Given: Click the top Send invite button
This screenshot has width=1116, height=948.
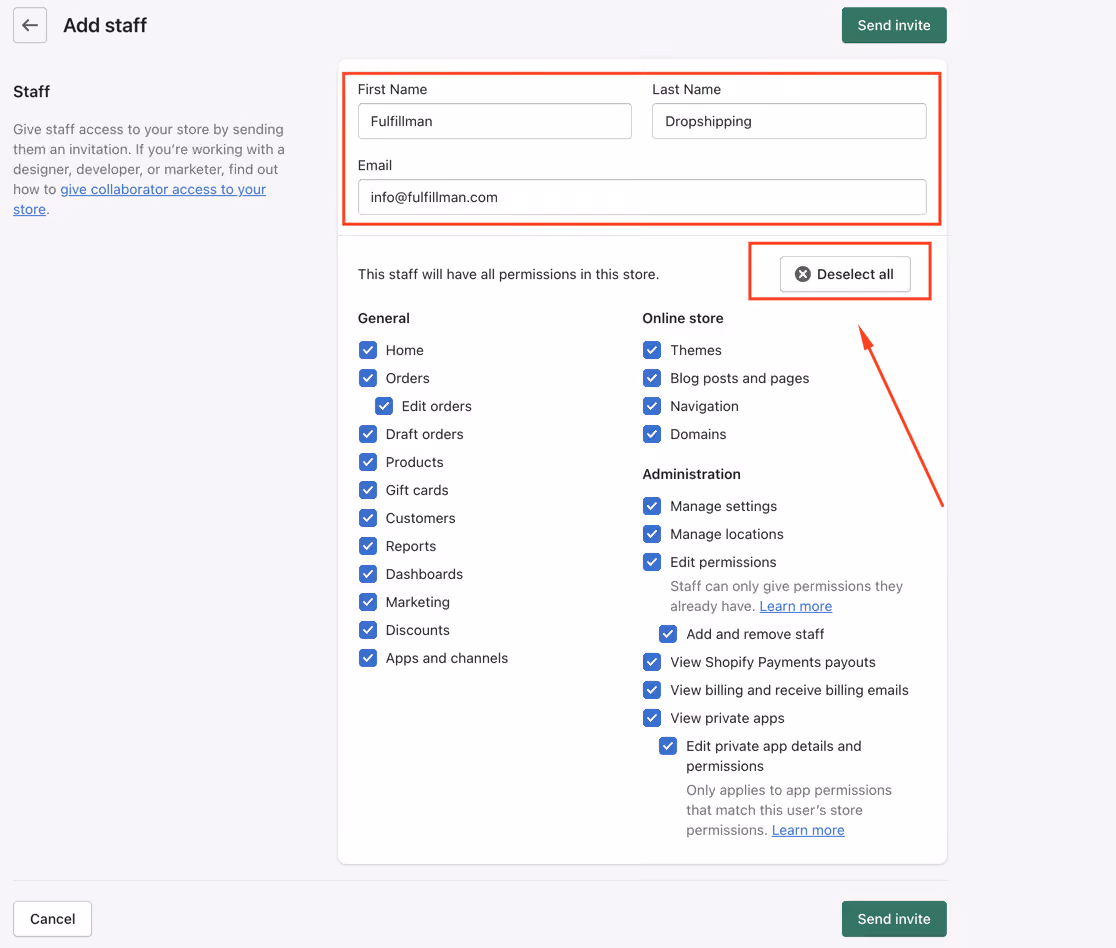Looking at the screenshot, I should click(x=894, y=26).
